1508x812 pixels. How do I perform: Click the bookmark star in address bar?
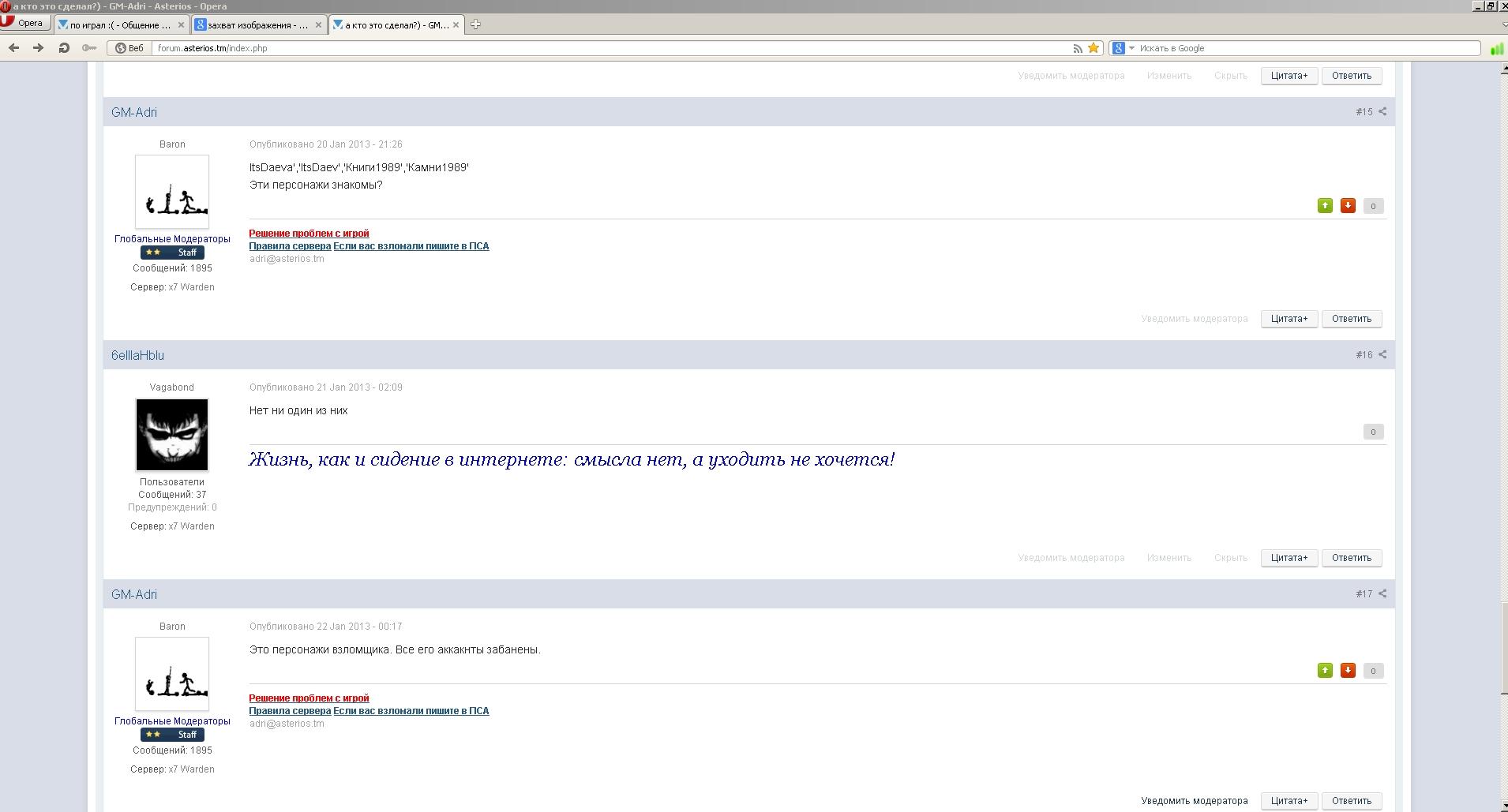pyautogui.click(x=1093, y=48)
